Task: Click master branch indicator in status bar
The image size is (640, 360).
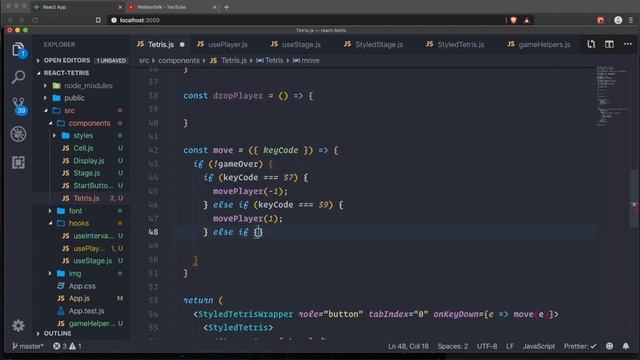Action: coord(28,346)
